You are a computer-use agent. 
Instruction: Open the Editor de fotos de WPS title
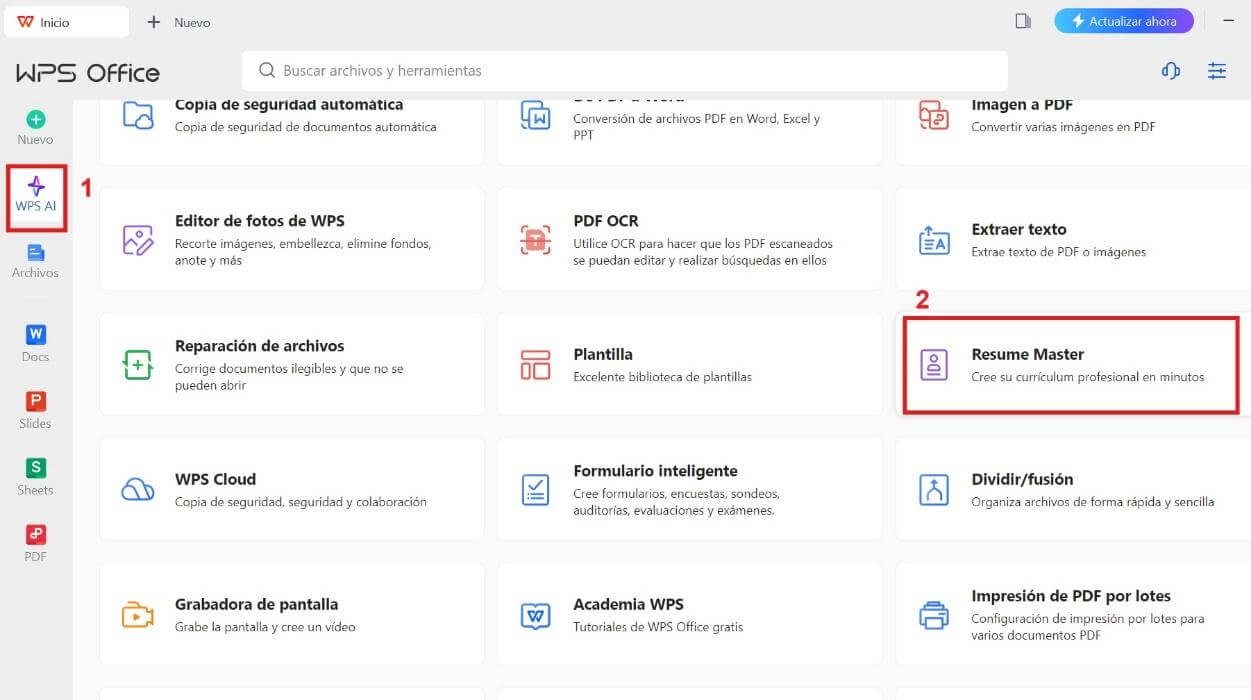(260, 221)
